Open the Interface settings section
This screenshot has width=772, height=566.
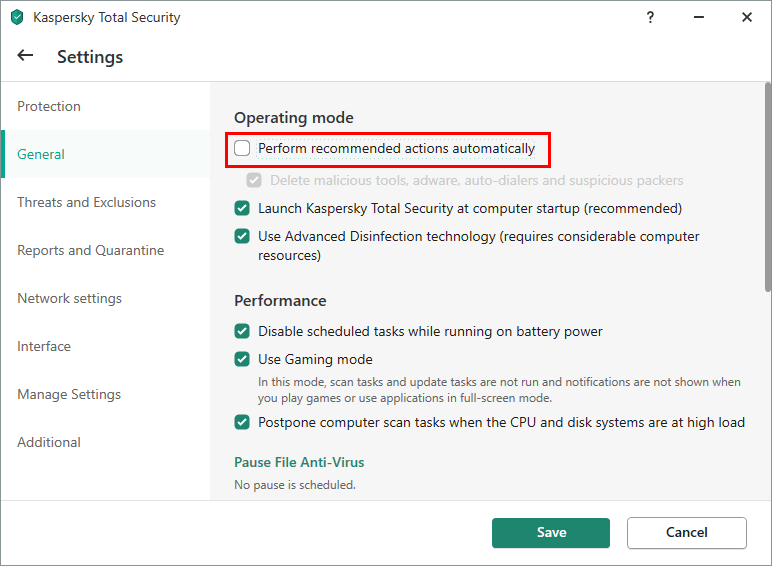click(x=44, y=347)
